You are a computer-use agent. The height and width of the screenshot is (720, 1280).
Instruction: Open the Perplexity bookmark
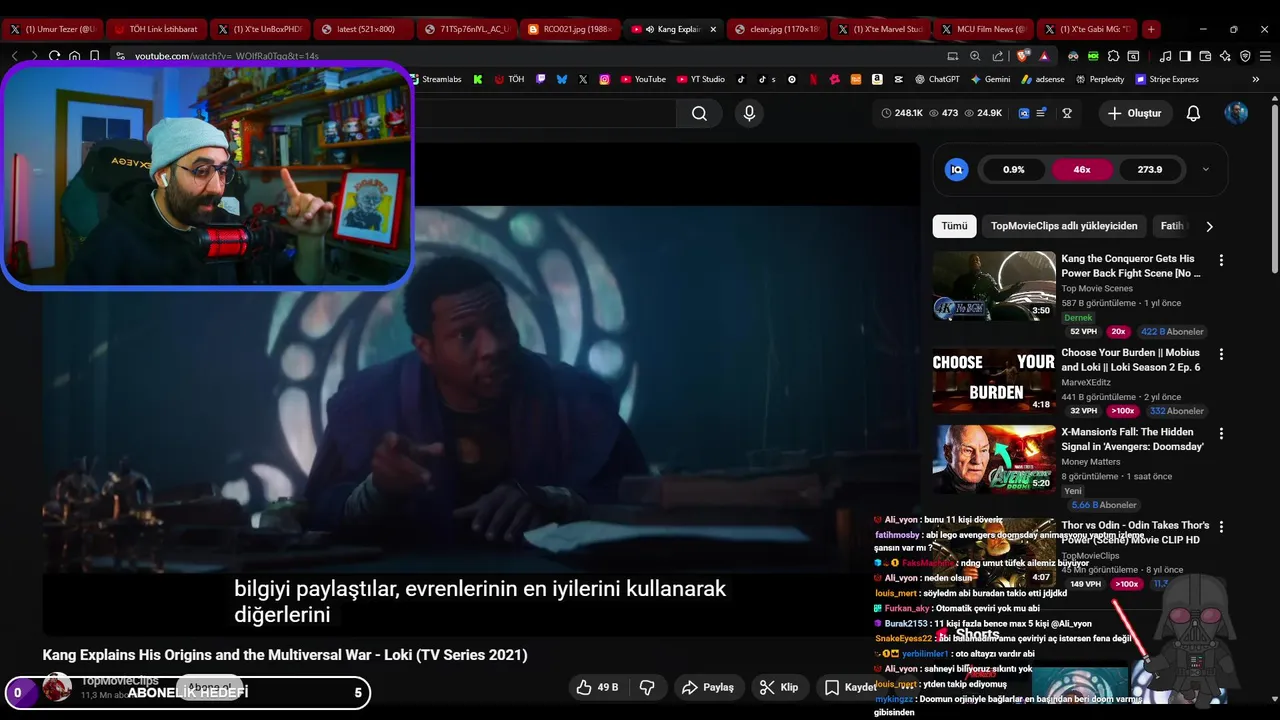pos(1100,79)
